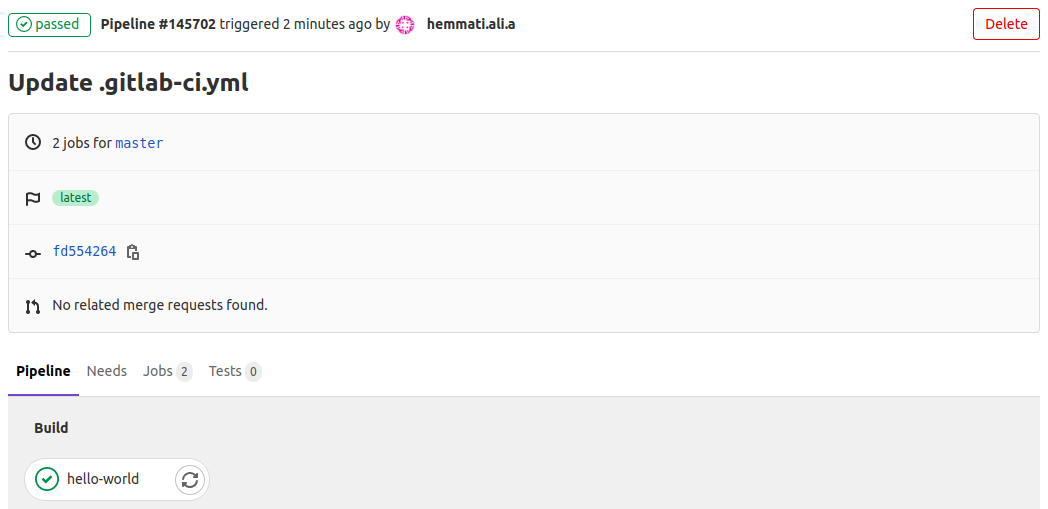Open commit fd554264 link

tap(84, 252)
